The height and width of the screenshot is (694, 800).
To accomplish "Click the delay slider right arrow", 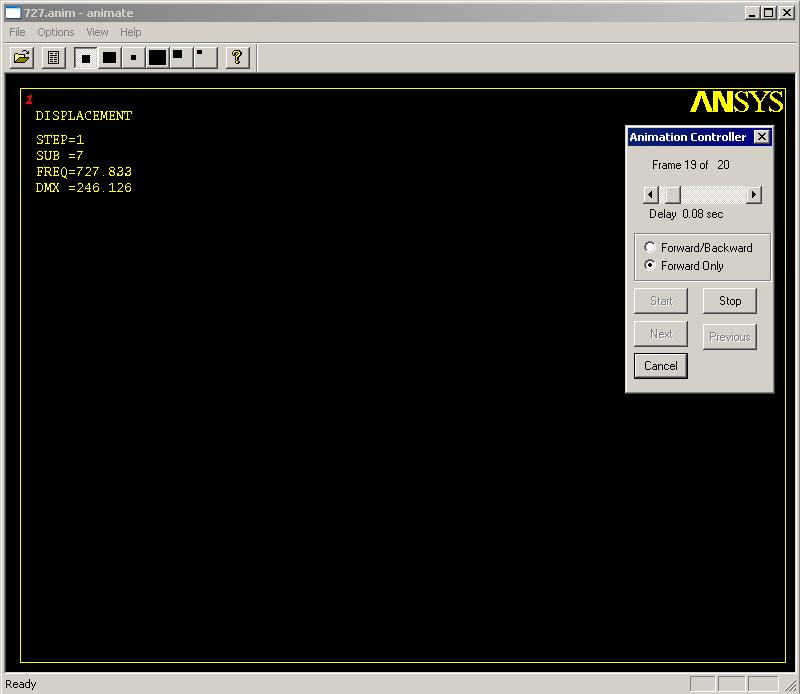I will [x=754, y=194].
